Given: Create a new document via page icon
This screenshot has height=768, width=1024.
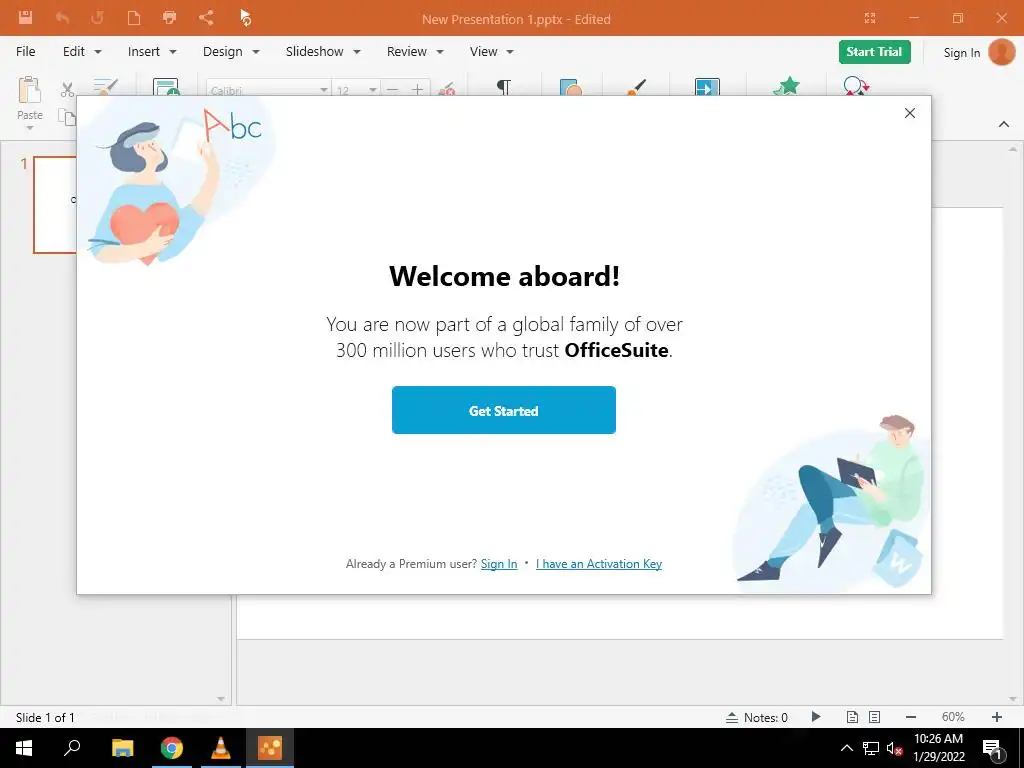Looking at the screenshot, I should (134, 18).
